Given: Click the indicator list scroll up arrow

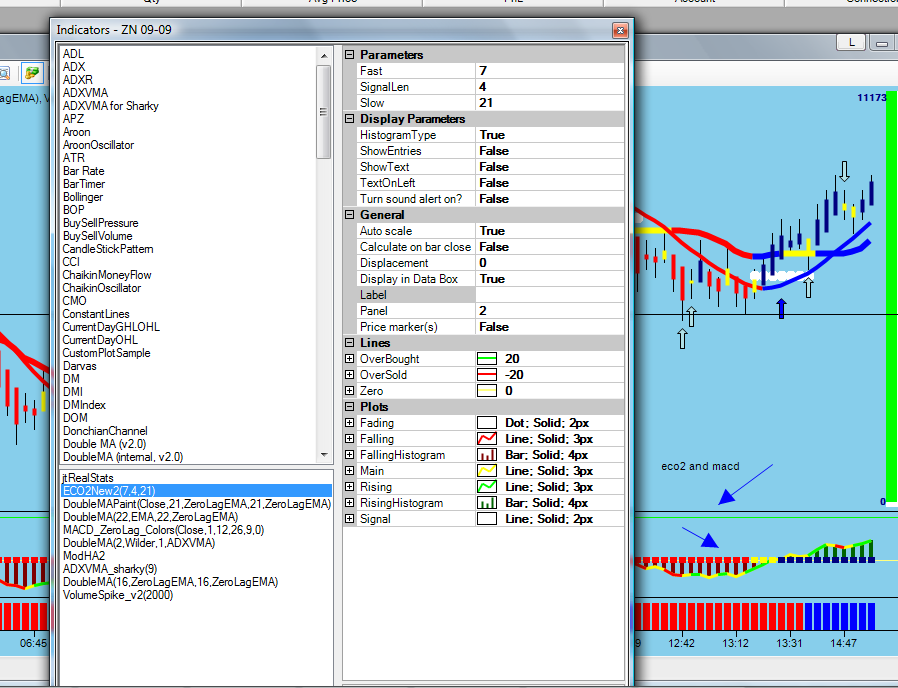Looking at the screenshot, I should [324, 56].
